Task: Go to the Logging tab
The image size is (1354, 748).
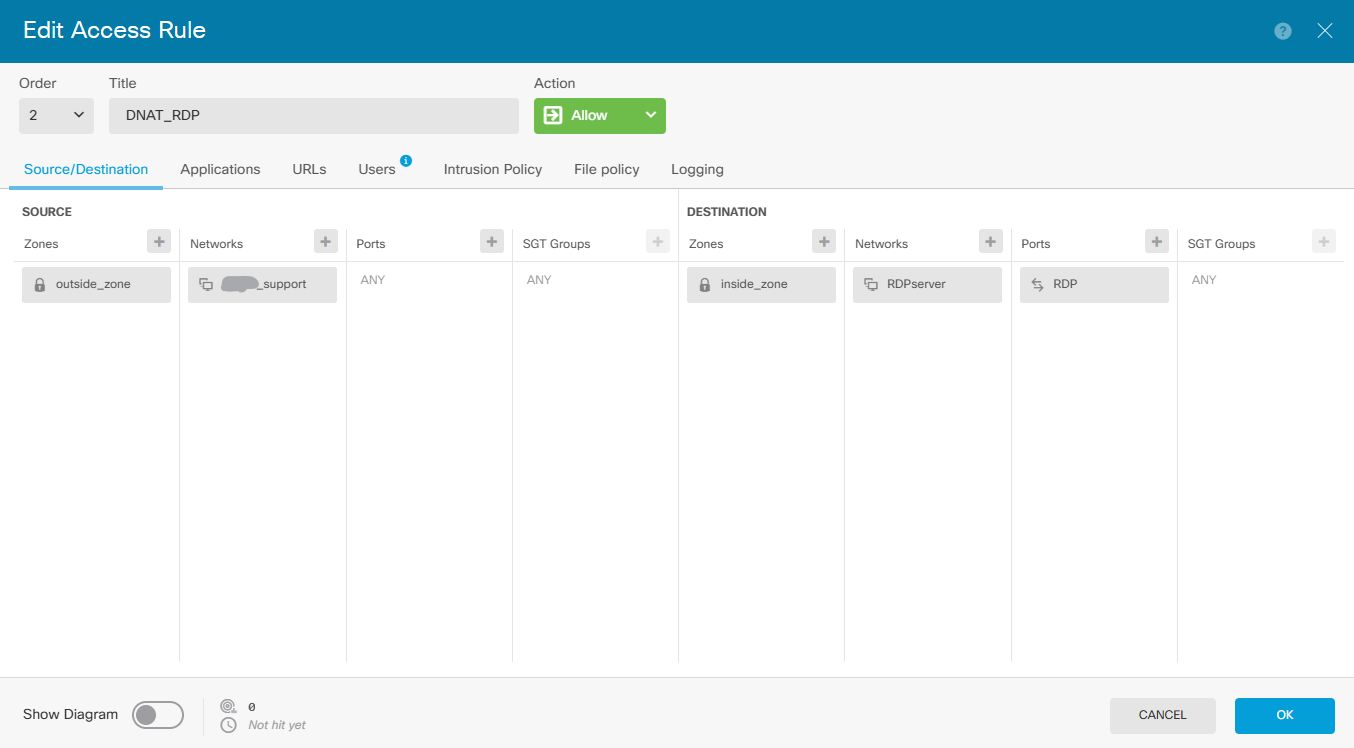Action: point(697,170)
